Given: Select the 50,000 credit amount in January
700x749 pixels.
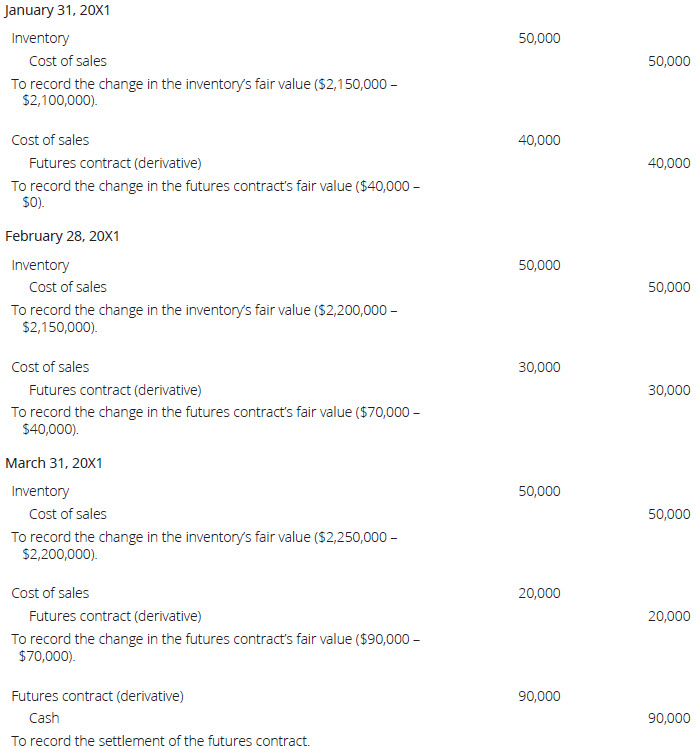Looking at the screenshot, I should coord(669,61).
